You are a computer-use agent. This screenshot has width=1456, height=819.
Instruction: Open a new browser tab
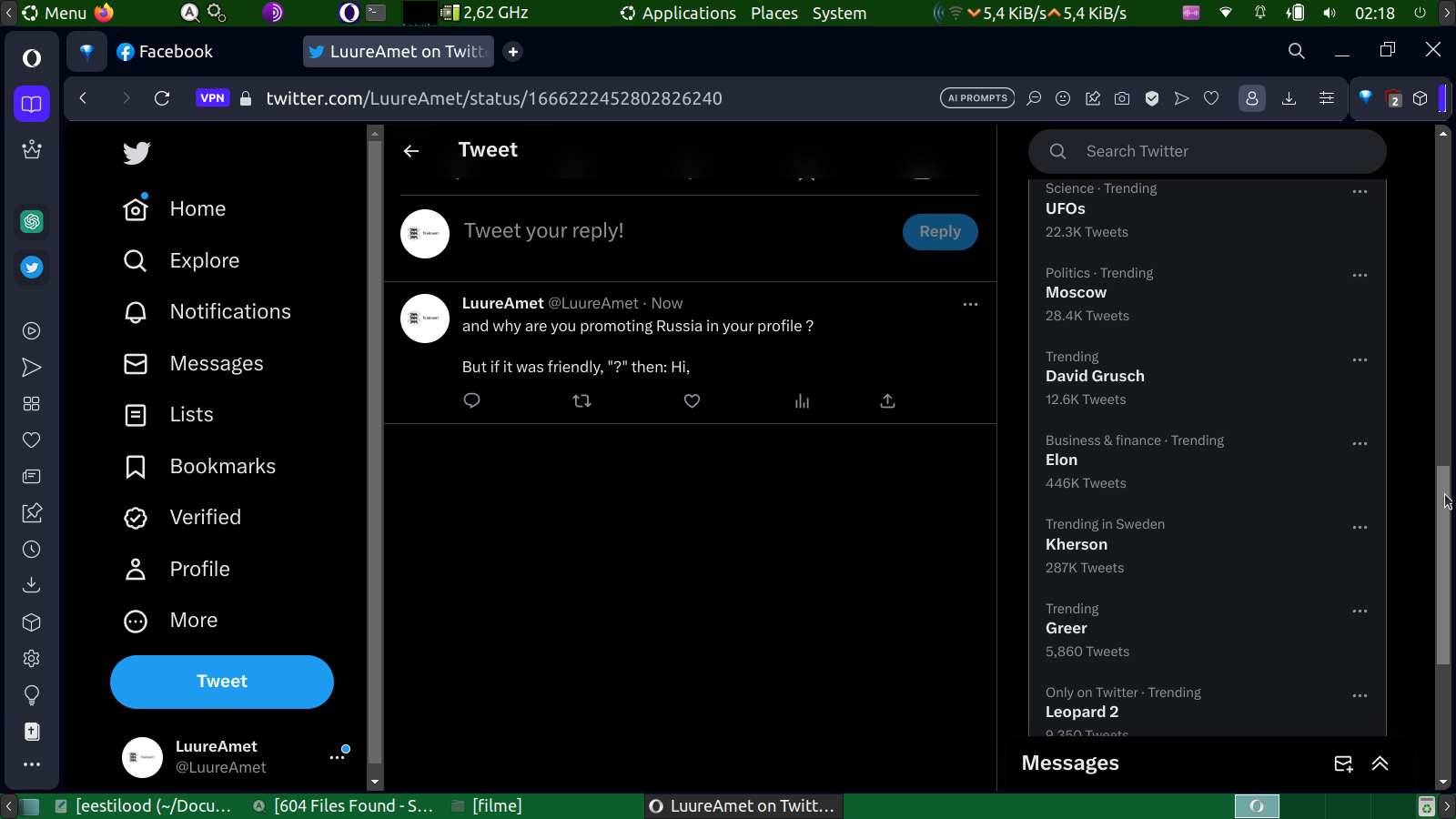tap(513, 52)
